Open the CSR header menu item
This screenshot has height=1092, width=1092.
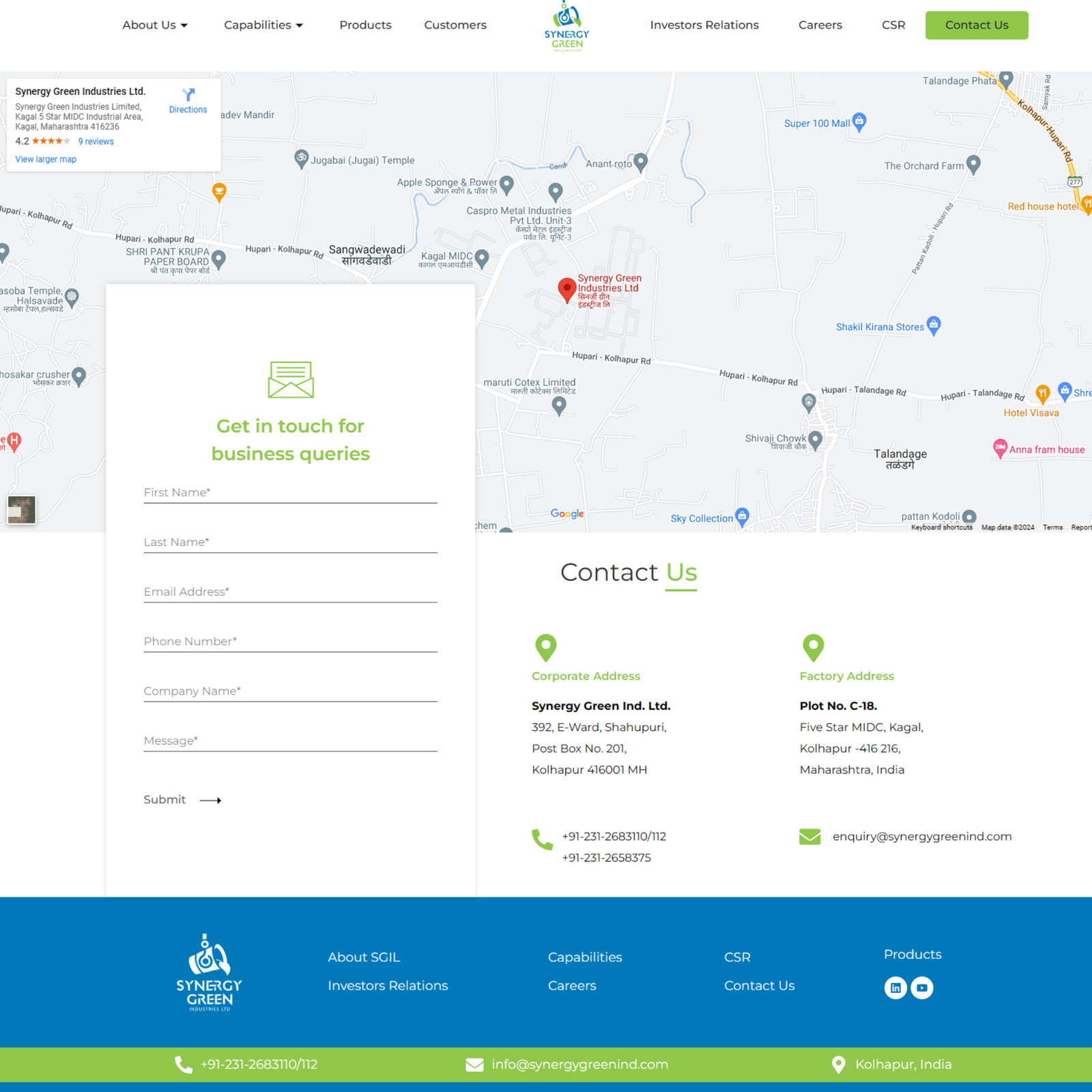893,25
